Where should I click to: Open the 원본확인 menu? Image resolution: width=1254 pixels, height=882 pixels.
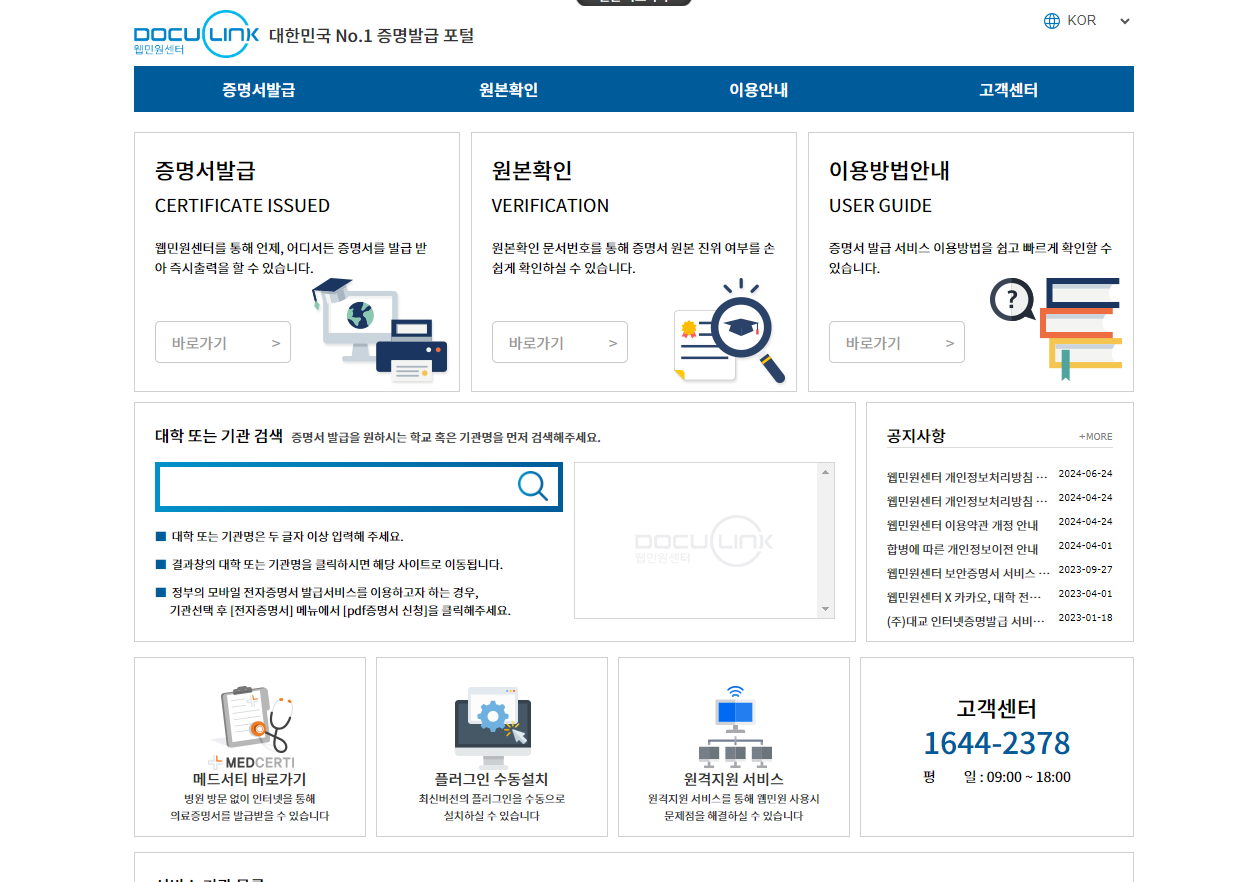(508, 89)
